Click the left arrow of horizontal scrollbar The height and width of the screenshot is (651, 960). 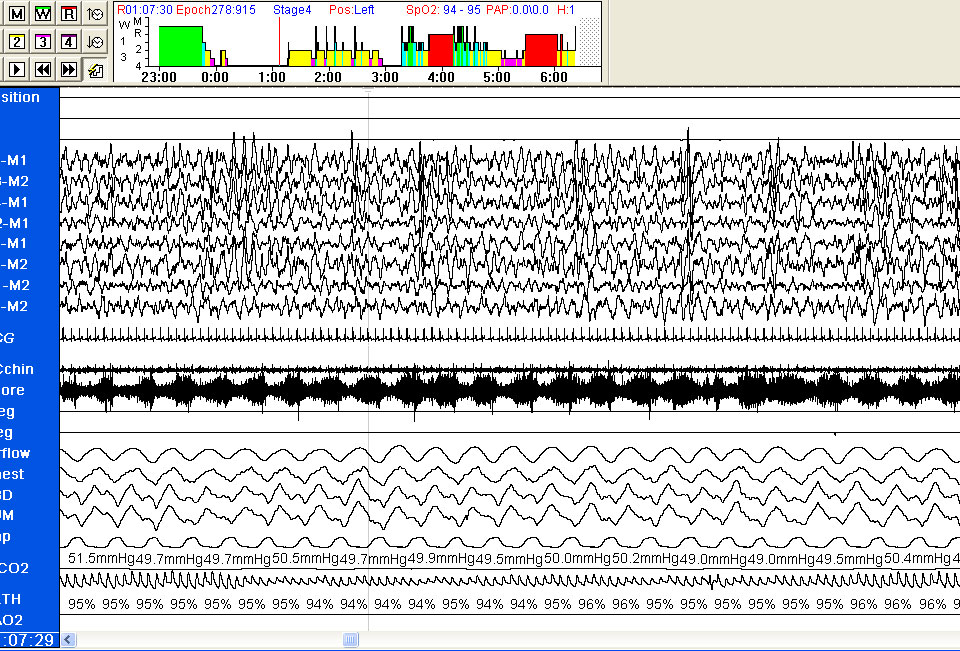(x=67, y=639)
